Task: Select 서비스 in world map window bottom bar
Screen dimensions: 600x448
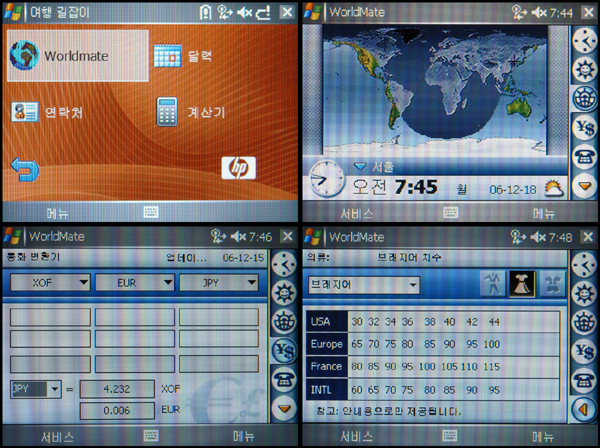Action: coord(357,213)
